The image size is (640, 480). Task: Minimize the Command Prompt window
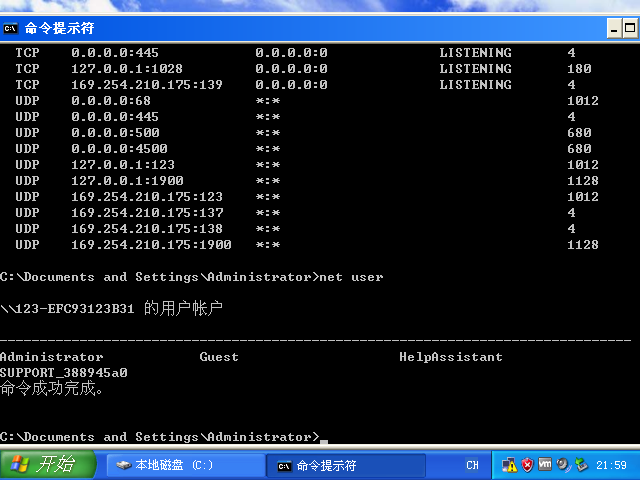pyautogui.click(x=614, y=29)
